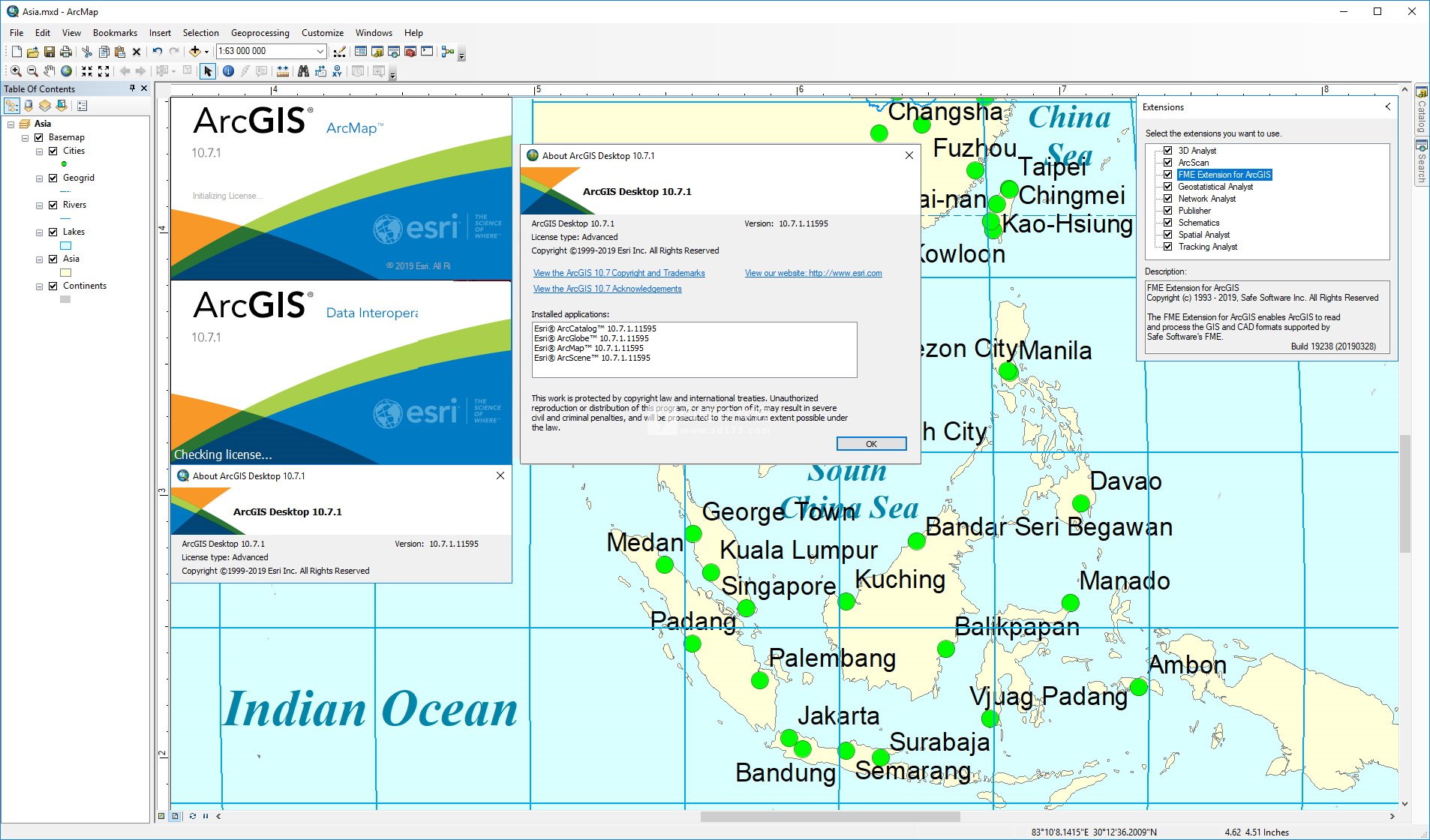Collapse the Asia data frame node

tap(11, 124)
